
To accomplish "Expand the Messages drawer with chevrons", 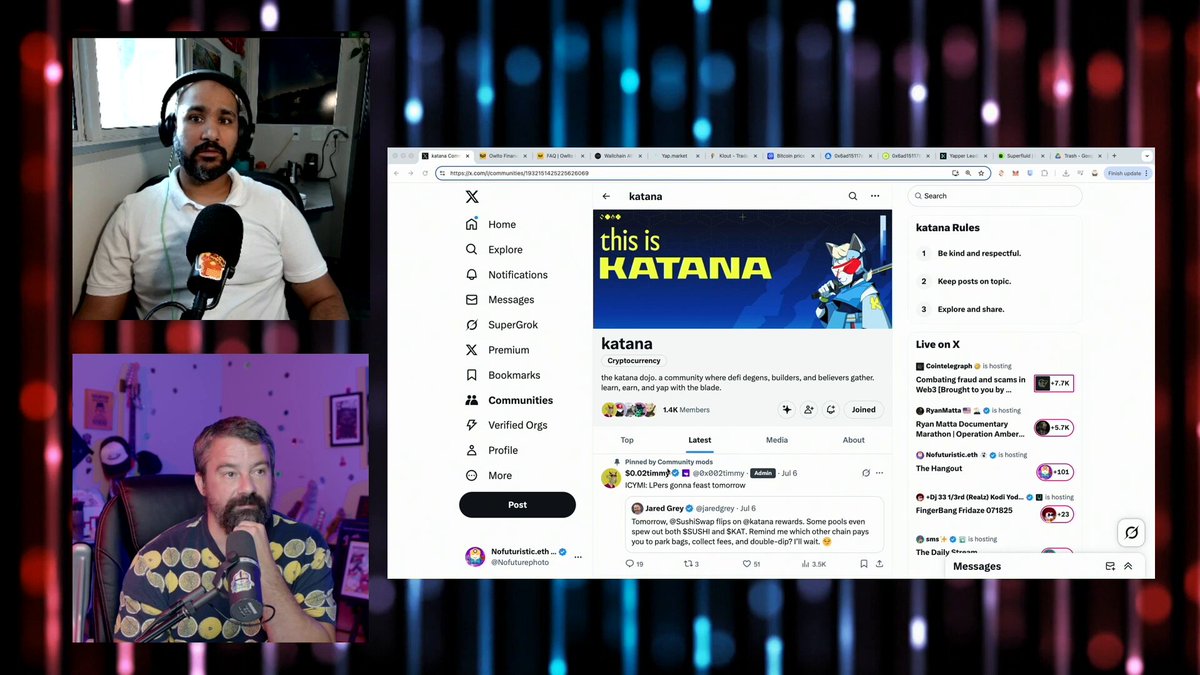I will (x=1128, y=566).
